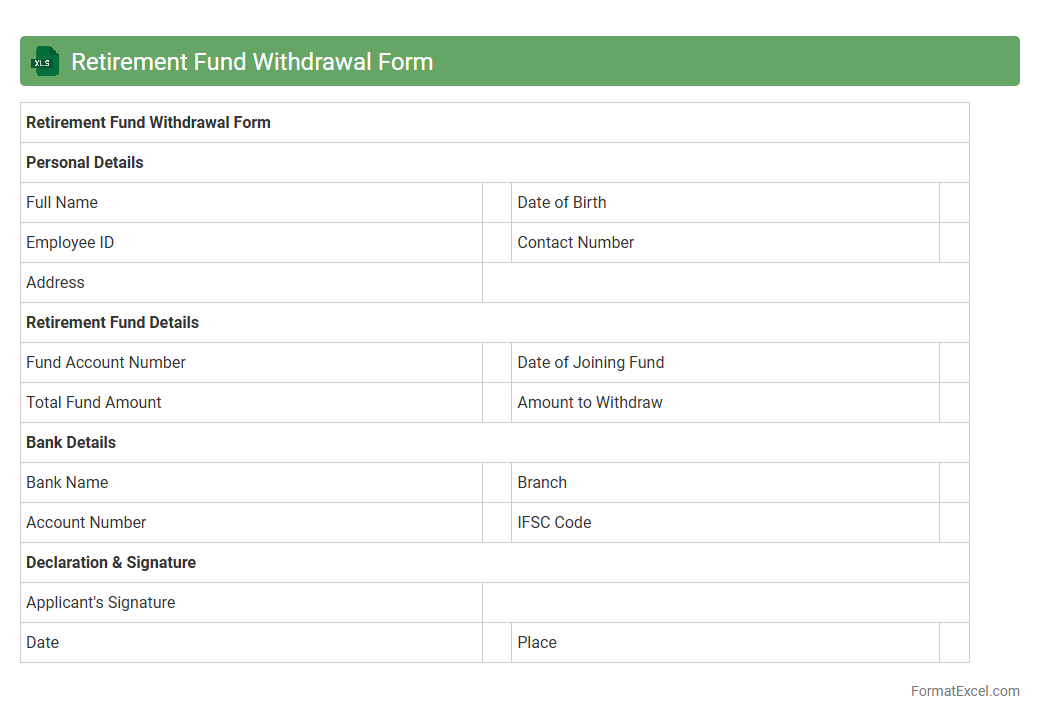The height and width of the screenshot is (720, 1040).
Task: Click the Personal Details section heading
Action: [x=85, y=162]
